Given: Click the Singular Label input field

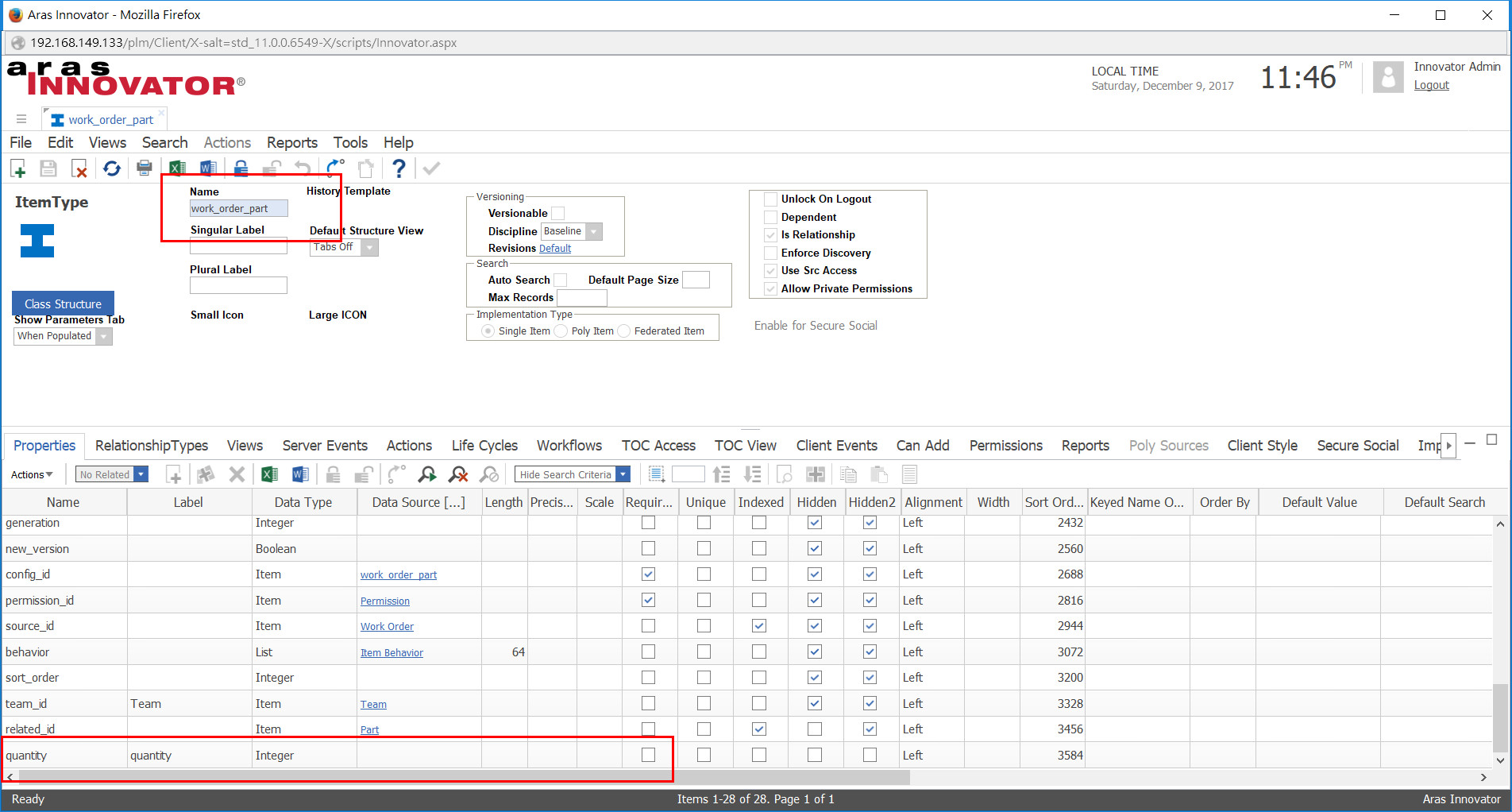Looking at the screenshot, I should (x=238, y=246).
